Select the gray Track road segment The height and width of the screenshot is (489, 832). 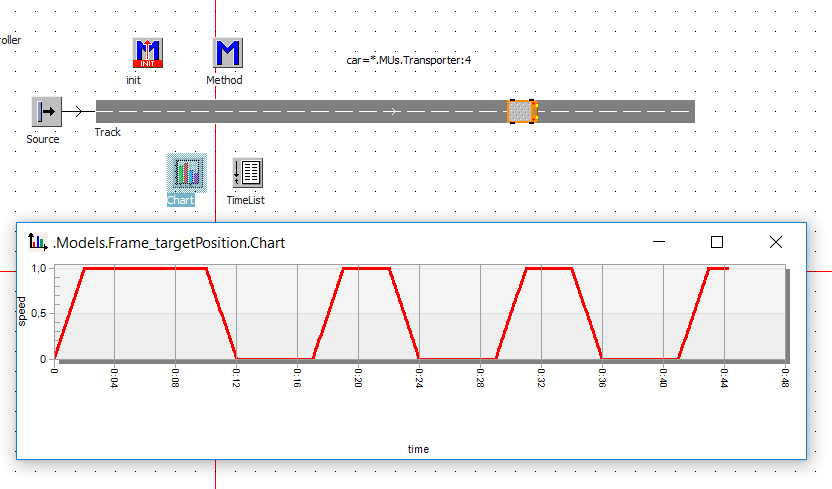(300, 111)
